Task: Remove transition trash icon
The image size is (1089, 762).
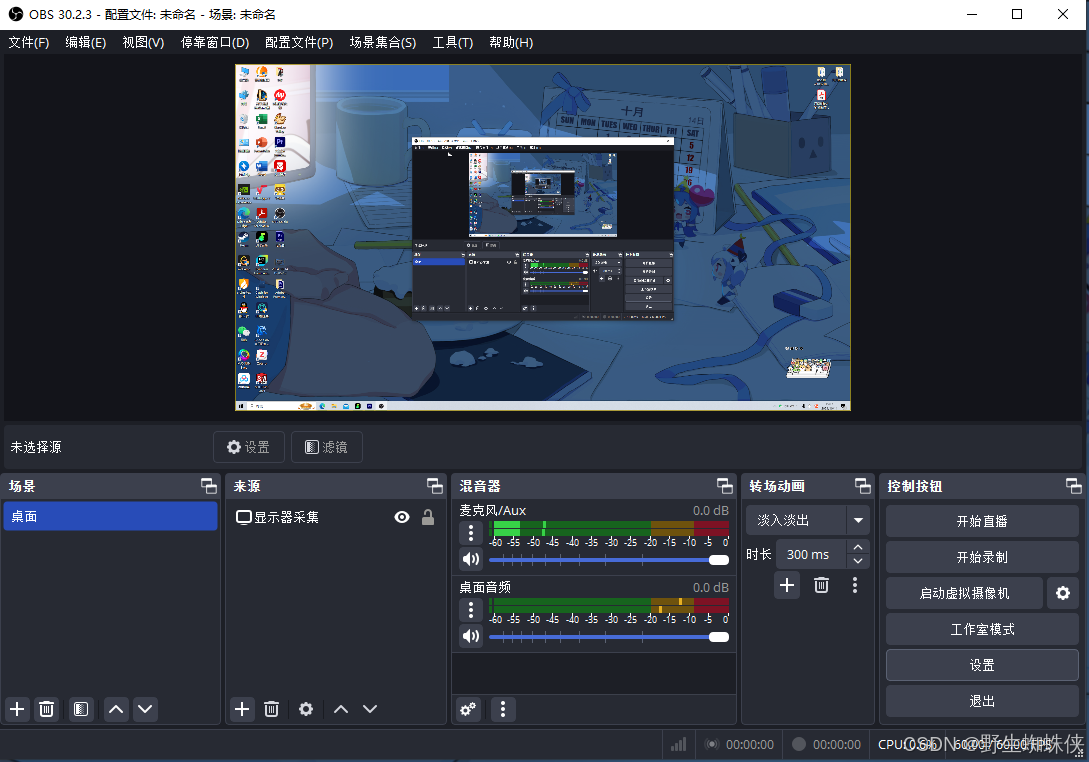Action: (821, 586)
